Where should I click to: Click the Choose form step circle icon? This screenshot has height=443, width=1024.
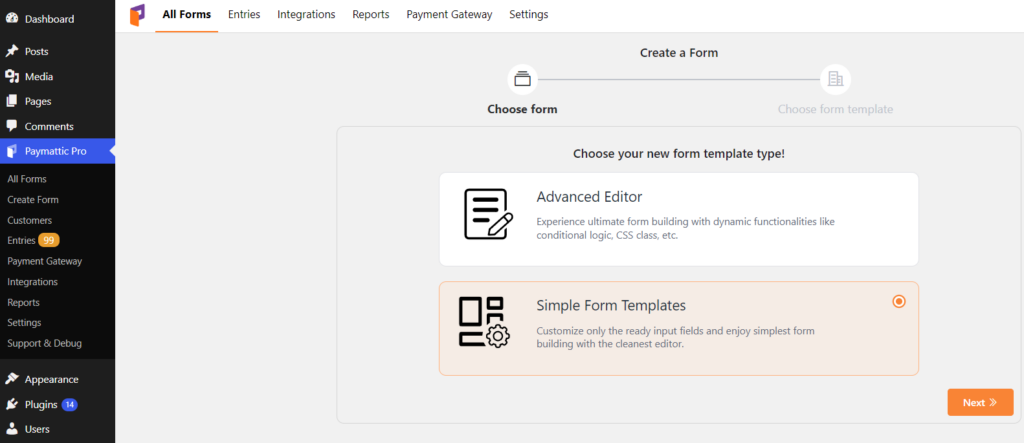pyautogui.click(x=522, y=80)
